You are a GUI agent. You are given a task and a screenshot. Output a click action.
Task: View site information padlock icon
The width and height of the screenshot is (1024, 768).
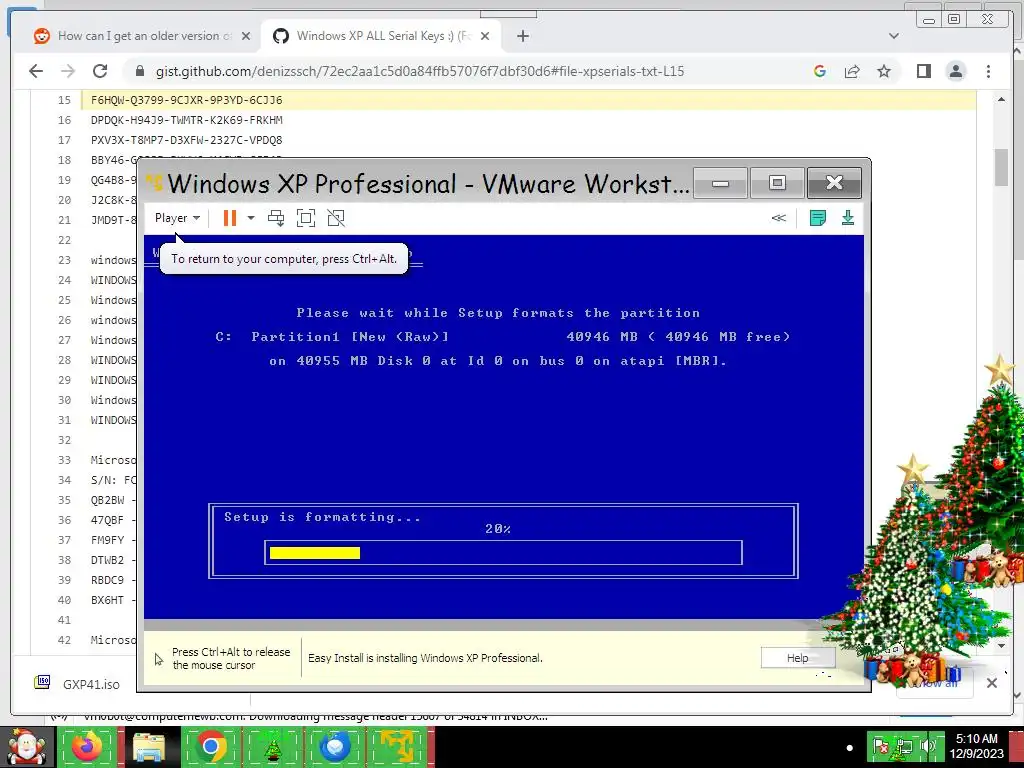pyautogui.click(x=139, y=71)
